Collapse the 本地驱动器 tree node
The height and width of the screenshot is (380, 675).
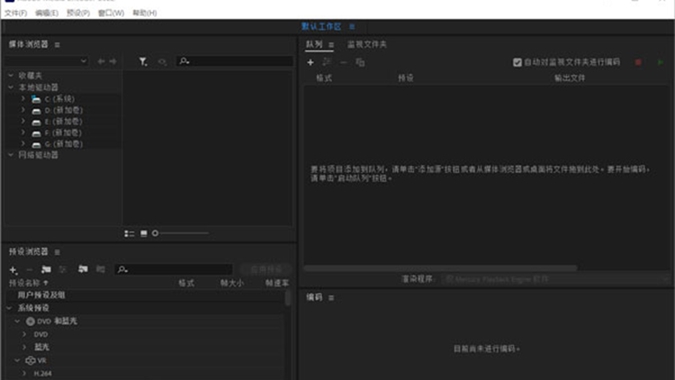pyautogui.click(x=11, y=87)
